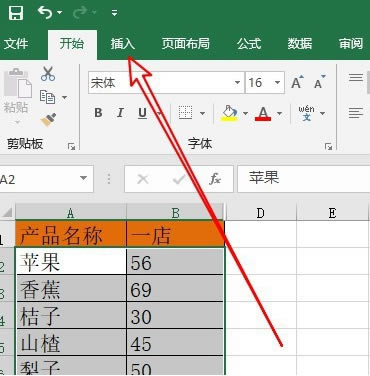Click the Enter checkmark in formula bar
This screenshot has width=370, height=376.
click(x=179, y=179)
